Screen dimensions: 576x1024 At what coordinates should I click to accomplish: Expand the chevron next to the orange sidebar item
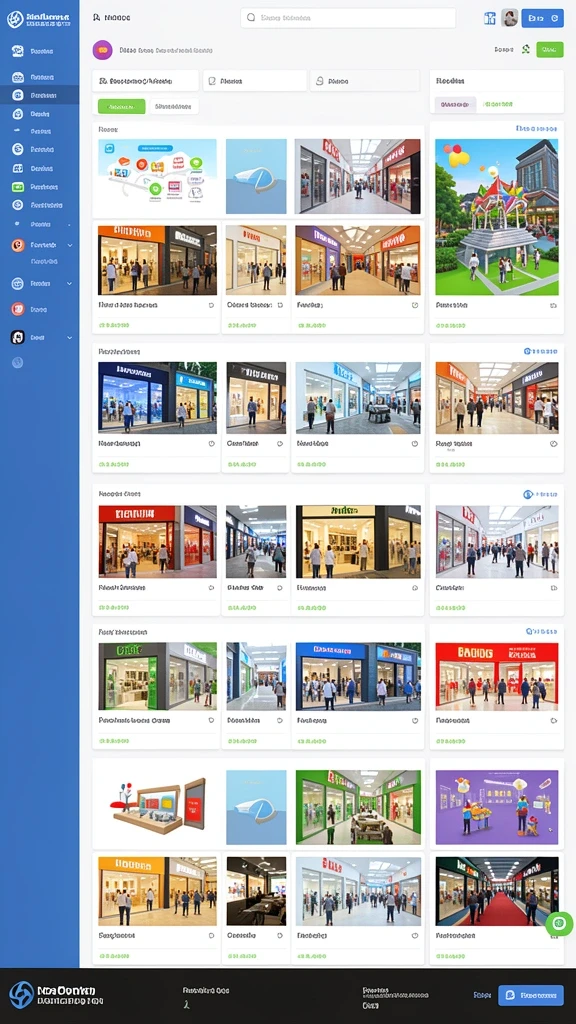click(70, 245)
